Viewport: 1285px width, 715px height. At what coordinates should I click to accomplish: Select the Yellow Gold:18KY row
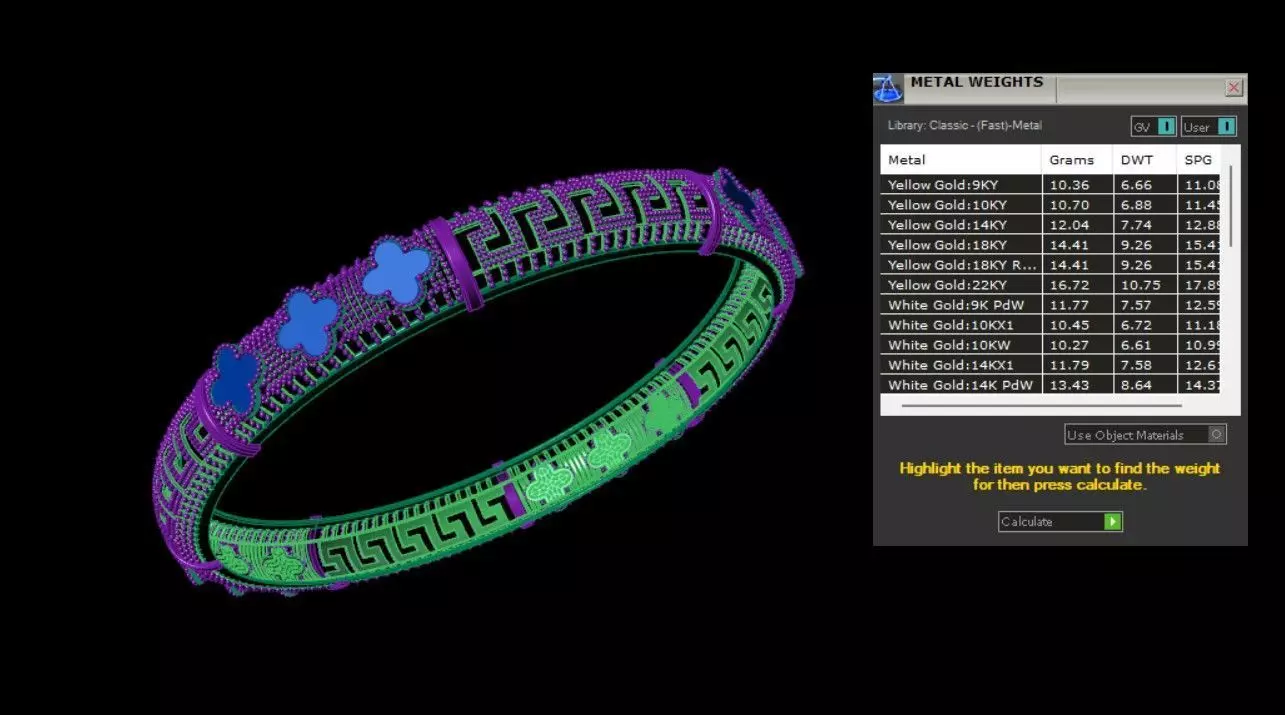click(1050, 245)
